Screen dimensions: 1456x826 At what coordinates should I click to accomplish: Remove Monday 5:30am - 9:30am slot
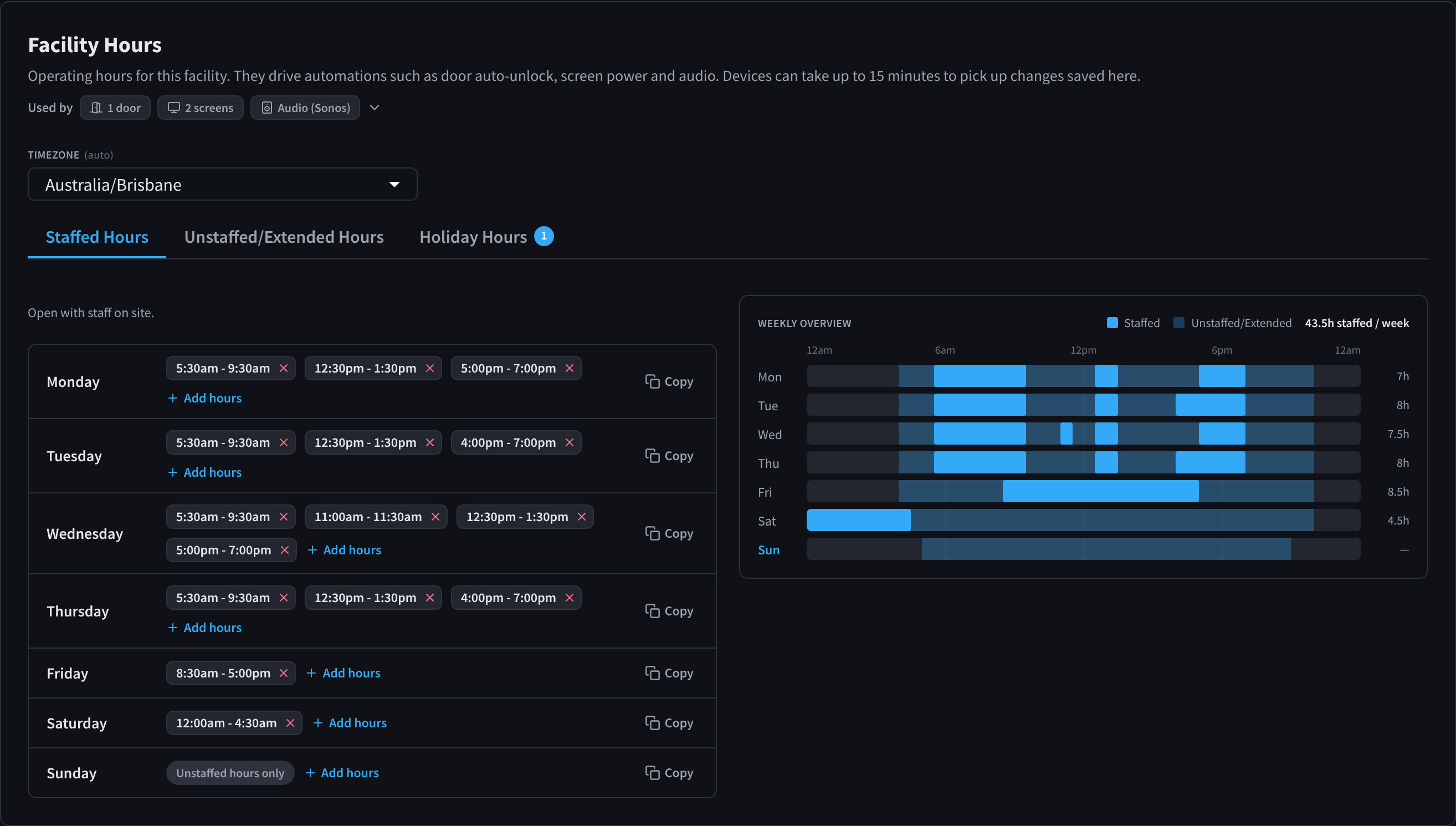coord(284,368)
